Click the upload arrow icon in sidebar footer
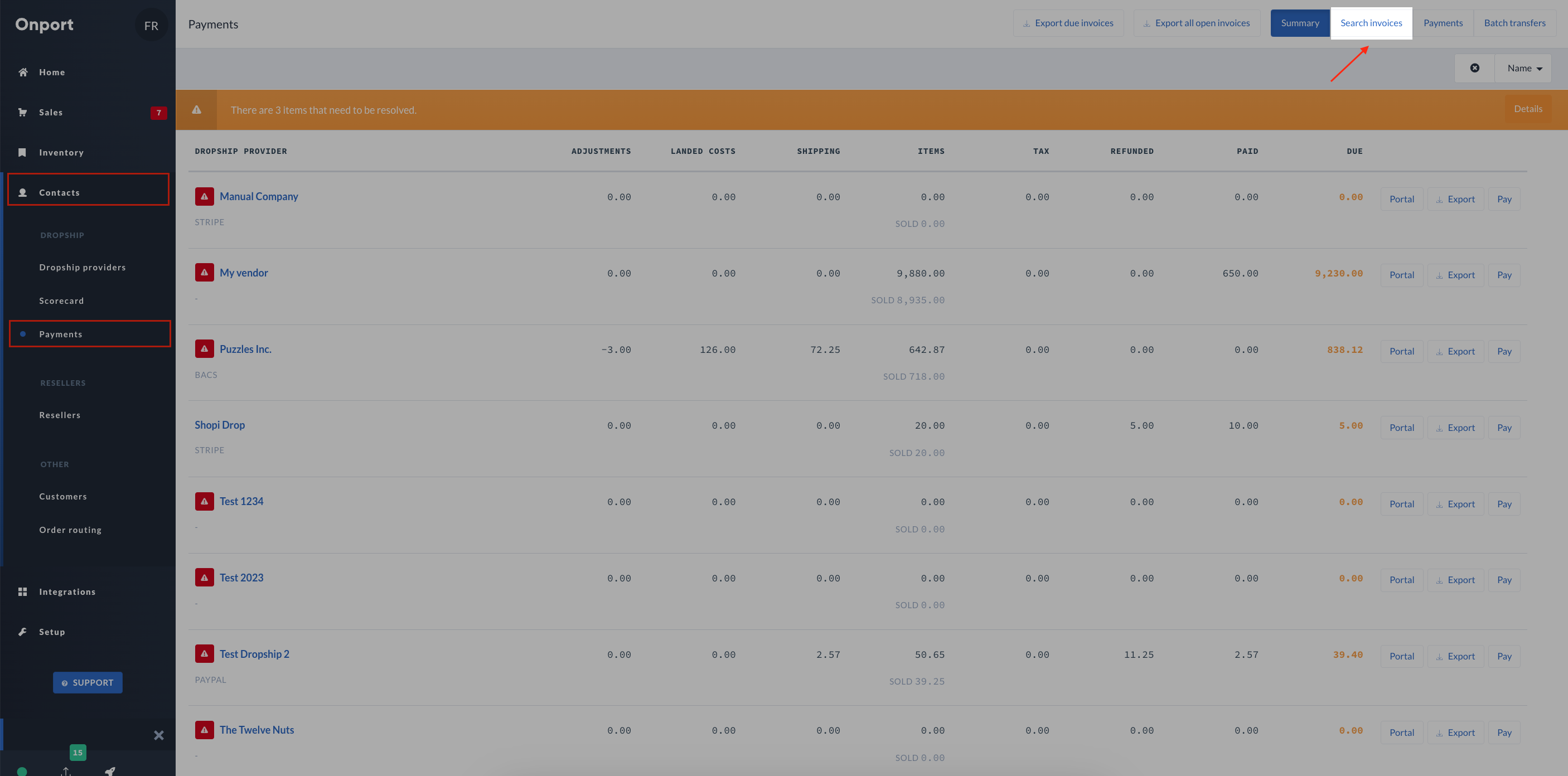The width and height of the screenshot is (1568, 776). pos(66,771)
